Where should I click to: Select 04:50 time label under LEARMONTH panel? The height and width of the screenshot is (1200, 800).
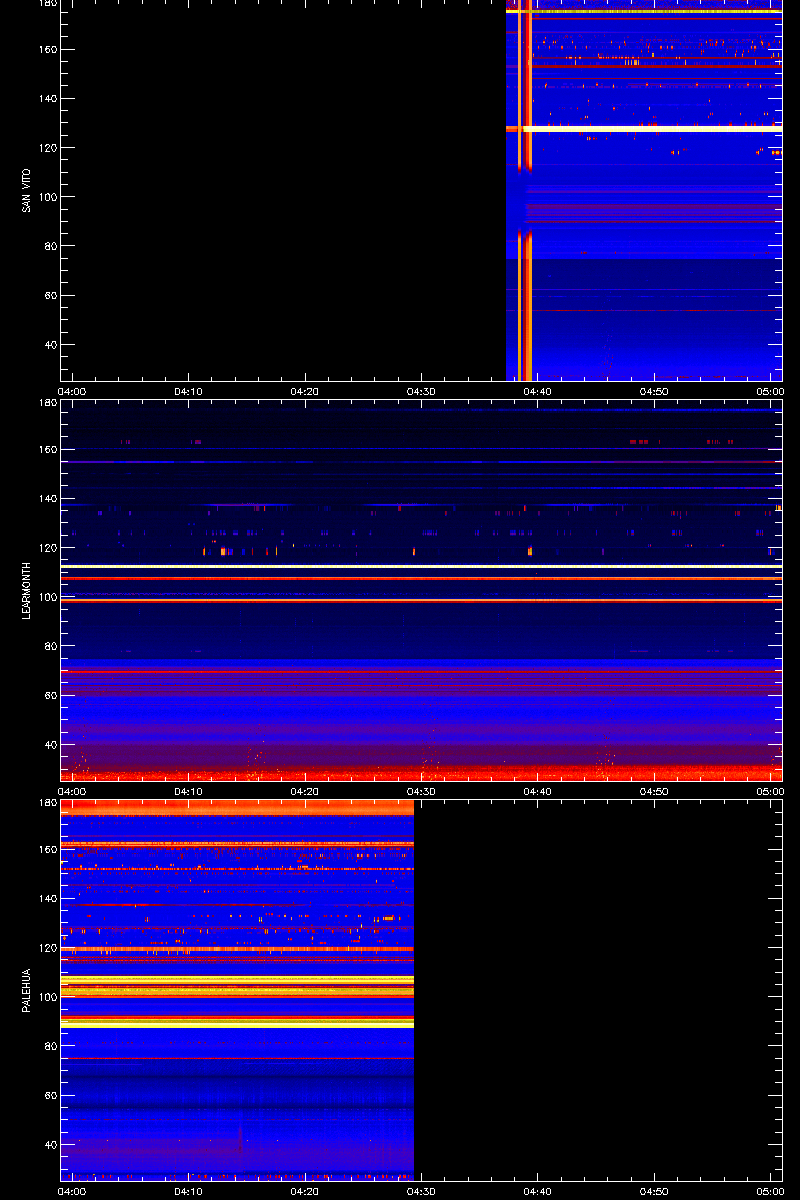[x=654, y=792]
